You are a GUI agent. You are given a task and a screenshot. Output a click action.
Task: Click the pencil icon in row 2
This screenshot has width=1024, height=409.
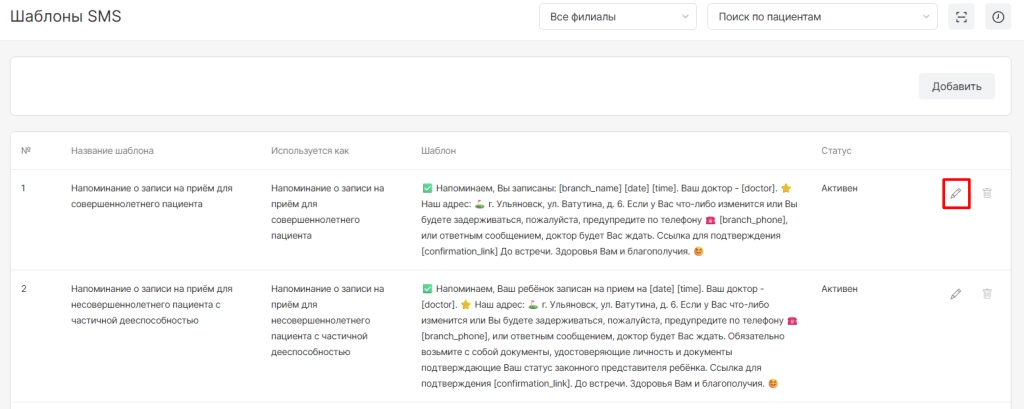956,293
